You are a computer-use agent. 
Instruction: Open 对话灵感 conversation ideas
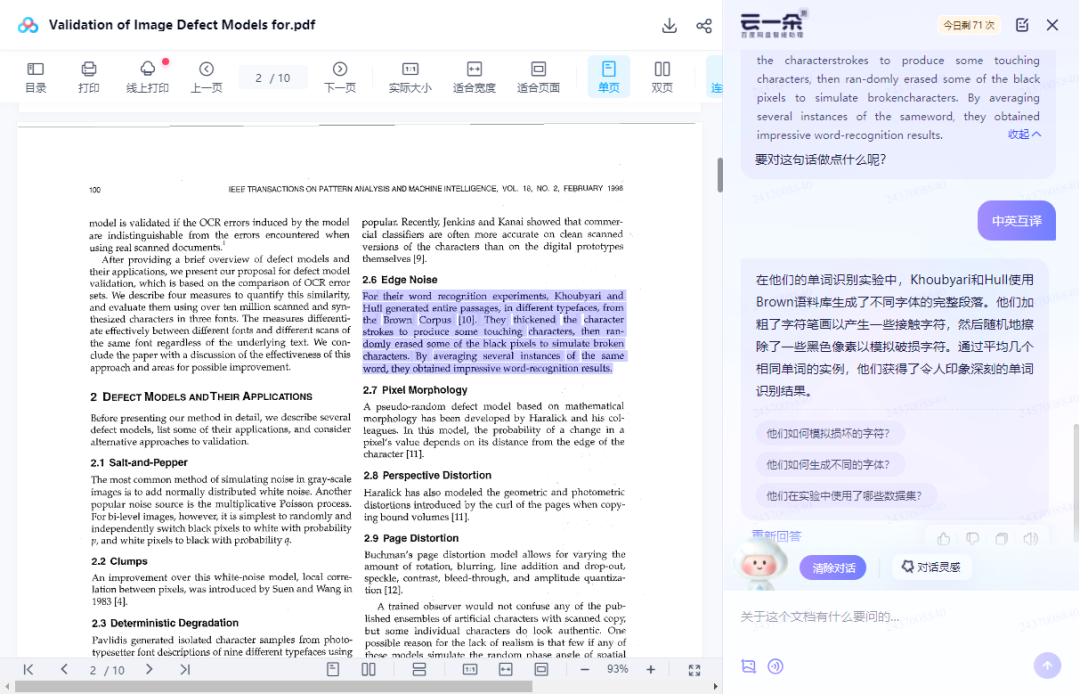pyautogui.click(x=931, y=567)
